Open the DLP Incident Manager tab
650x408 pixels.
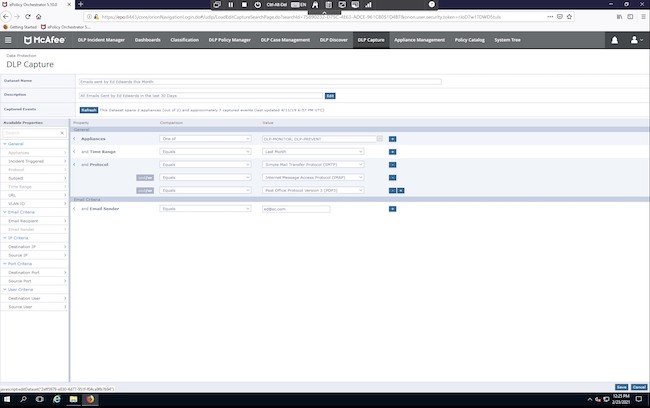101,40
